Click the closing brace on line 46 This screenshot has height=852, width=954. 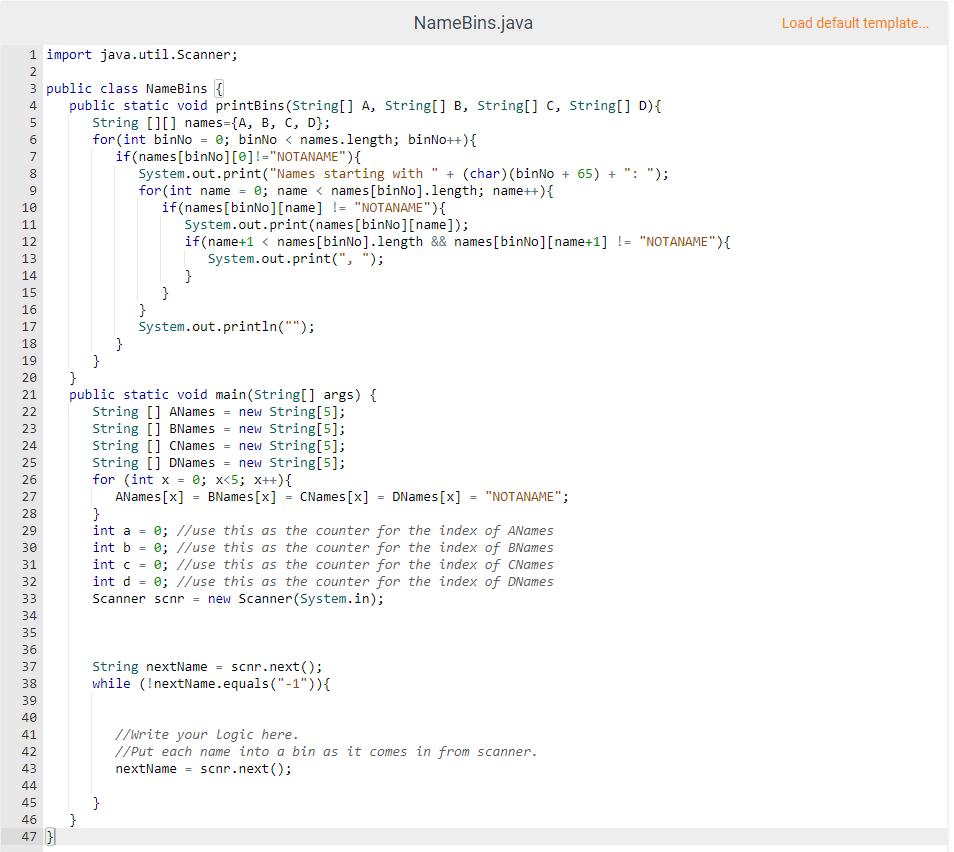coord(71,819)
